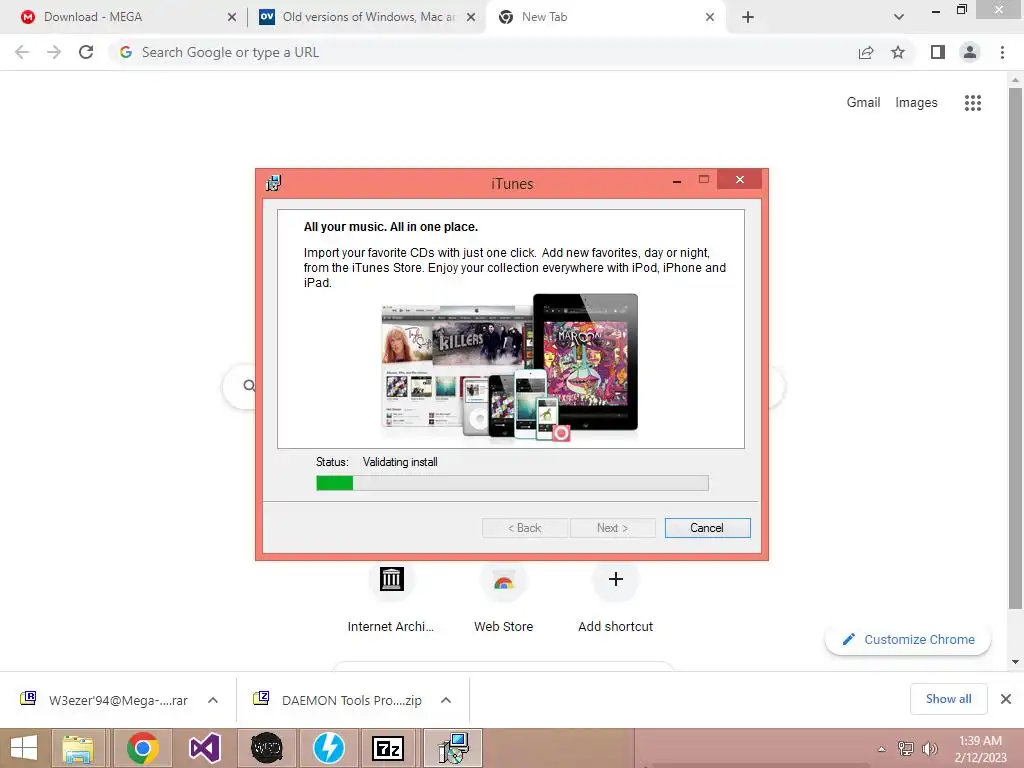Screen dimensions: 1024x768
Task: Open Google Images link
Action: coord(916,103)
